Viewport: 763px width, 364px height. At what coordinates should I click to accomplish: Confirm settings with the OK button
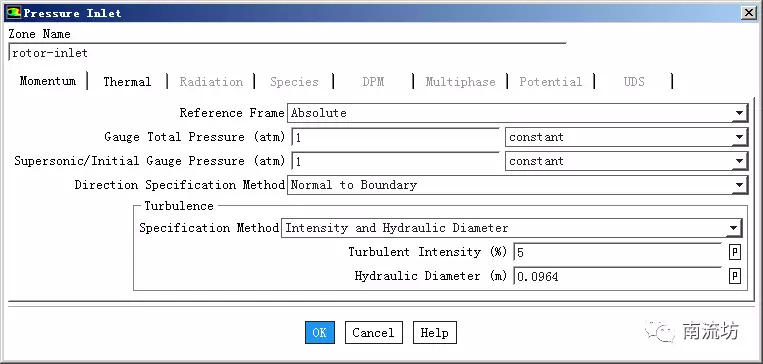click(x=320, y=333)
